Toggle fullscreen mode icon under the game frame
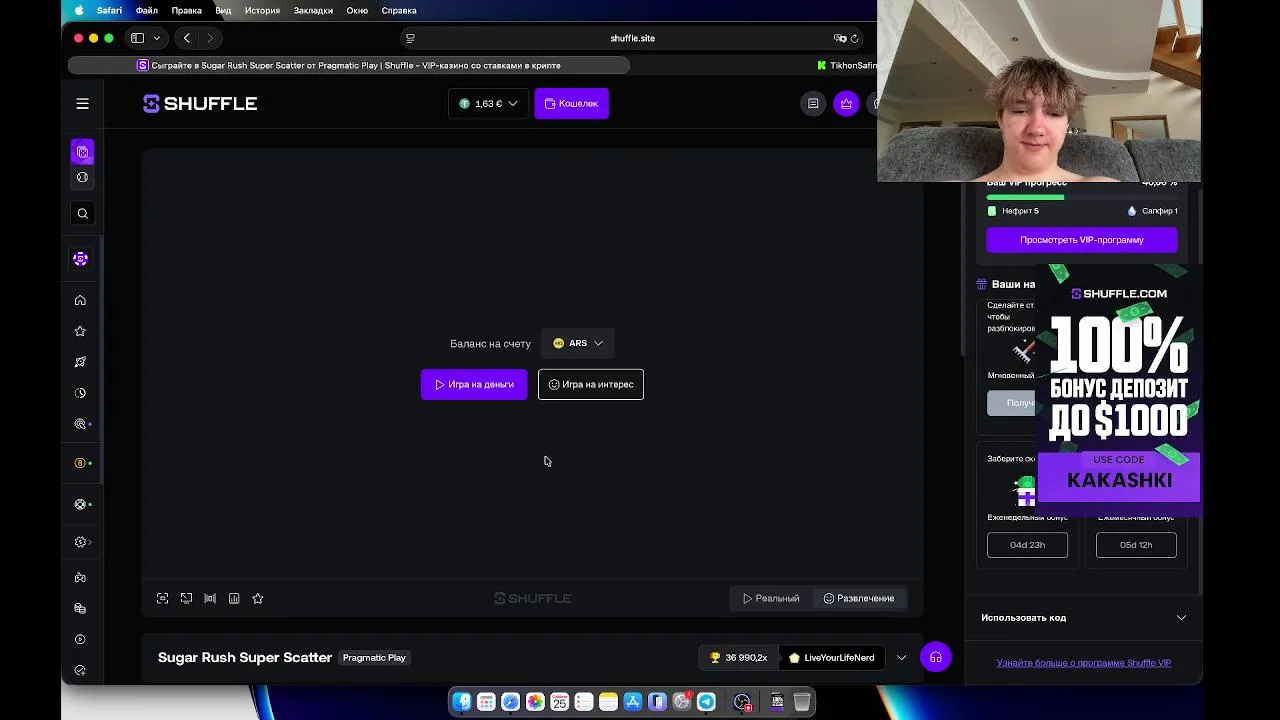Viewport: 1280px width, 720px height. 163,599
